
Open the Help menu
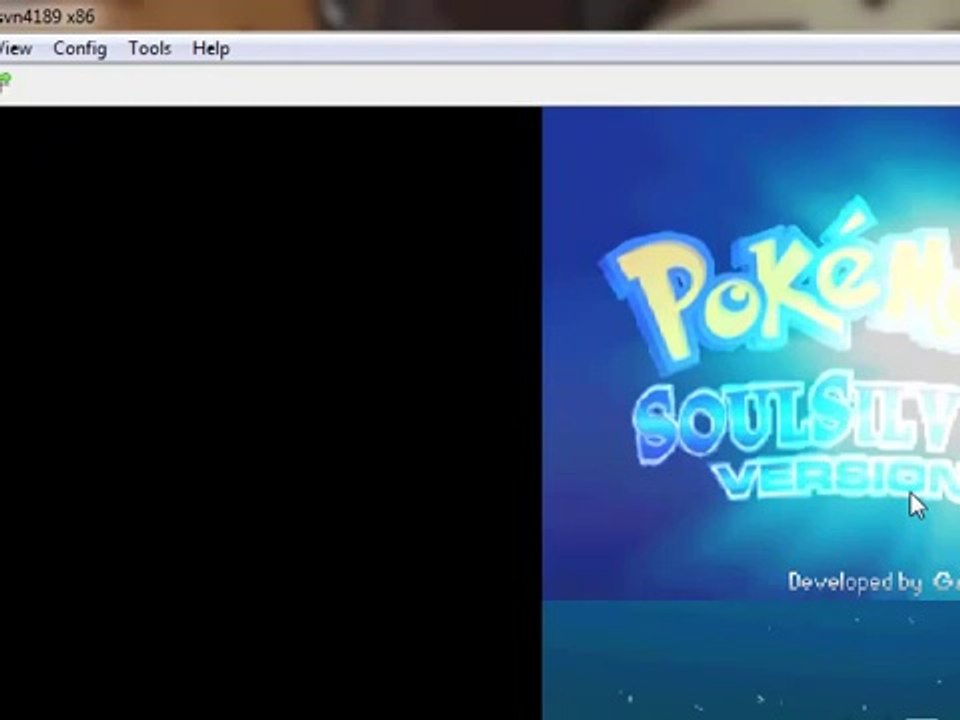coord(211,49)
